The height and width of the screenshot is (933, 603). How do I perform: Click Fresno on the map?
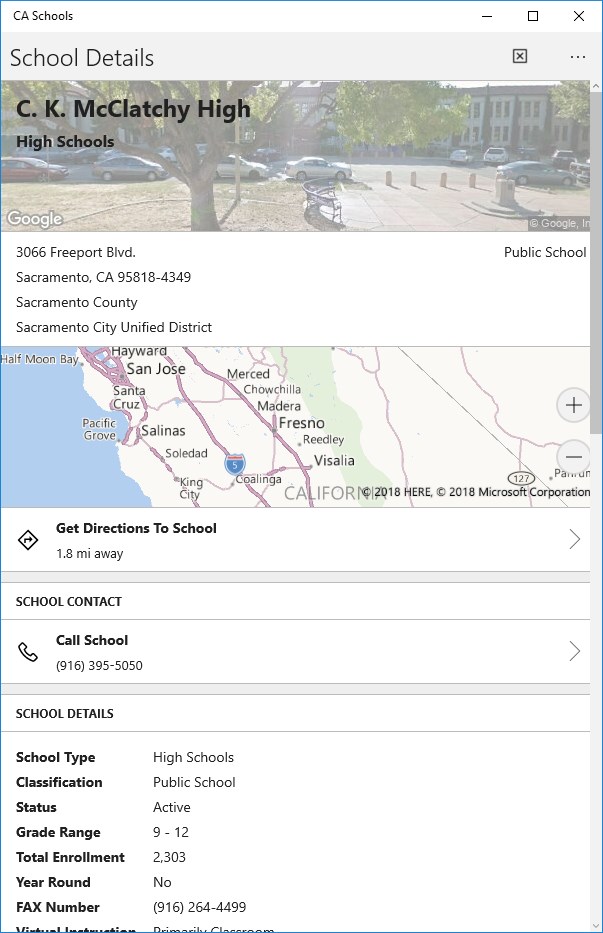point(301,423)
